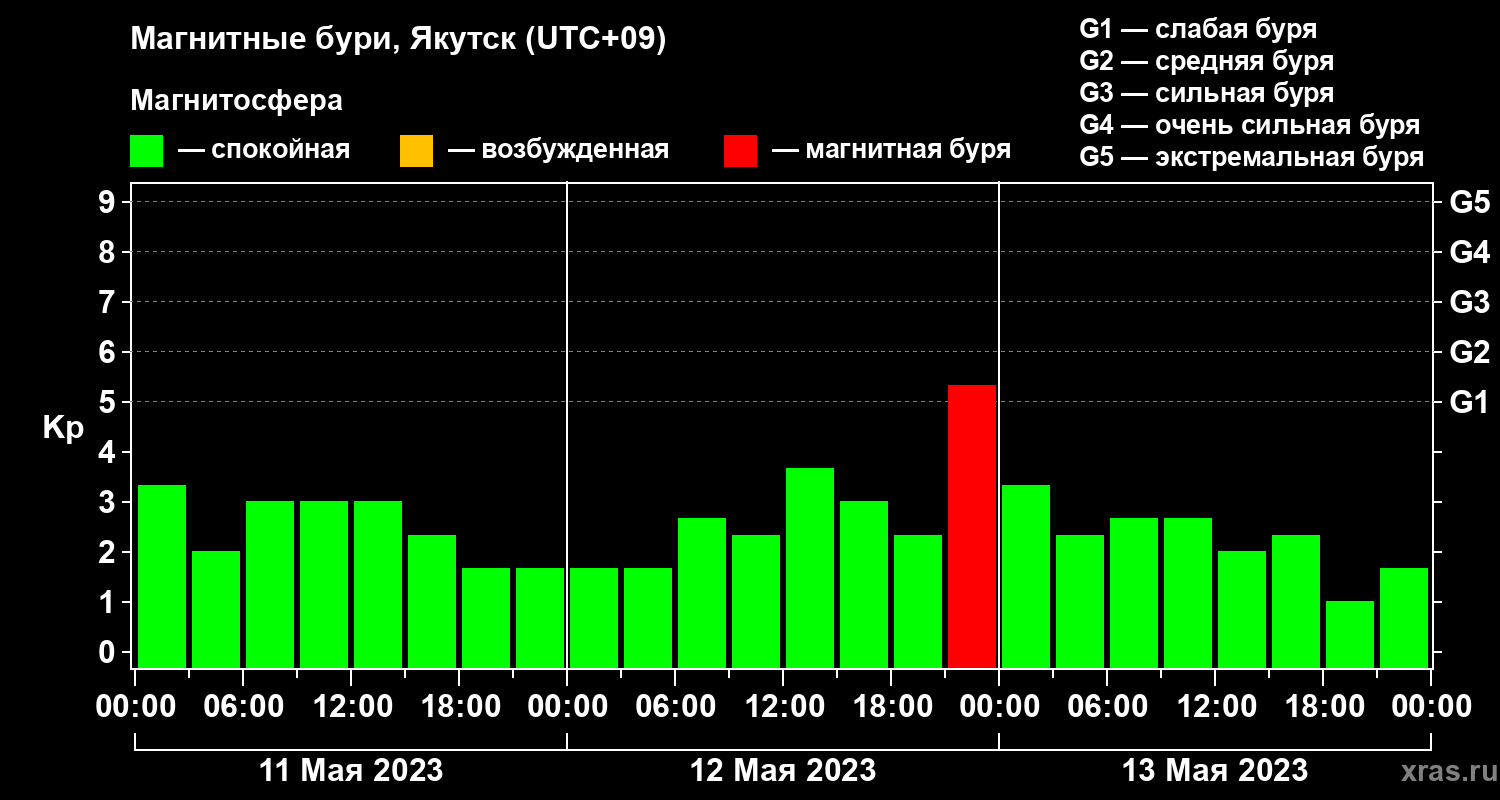Click the 'G3 — сильная буря' description
The image size is (1500, 800).
1206,93
